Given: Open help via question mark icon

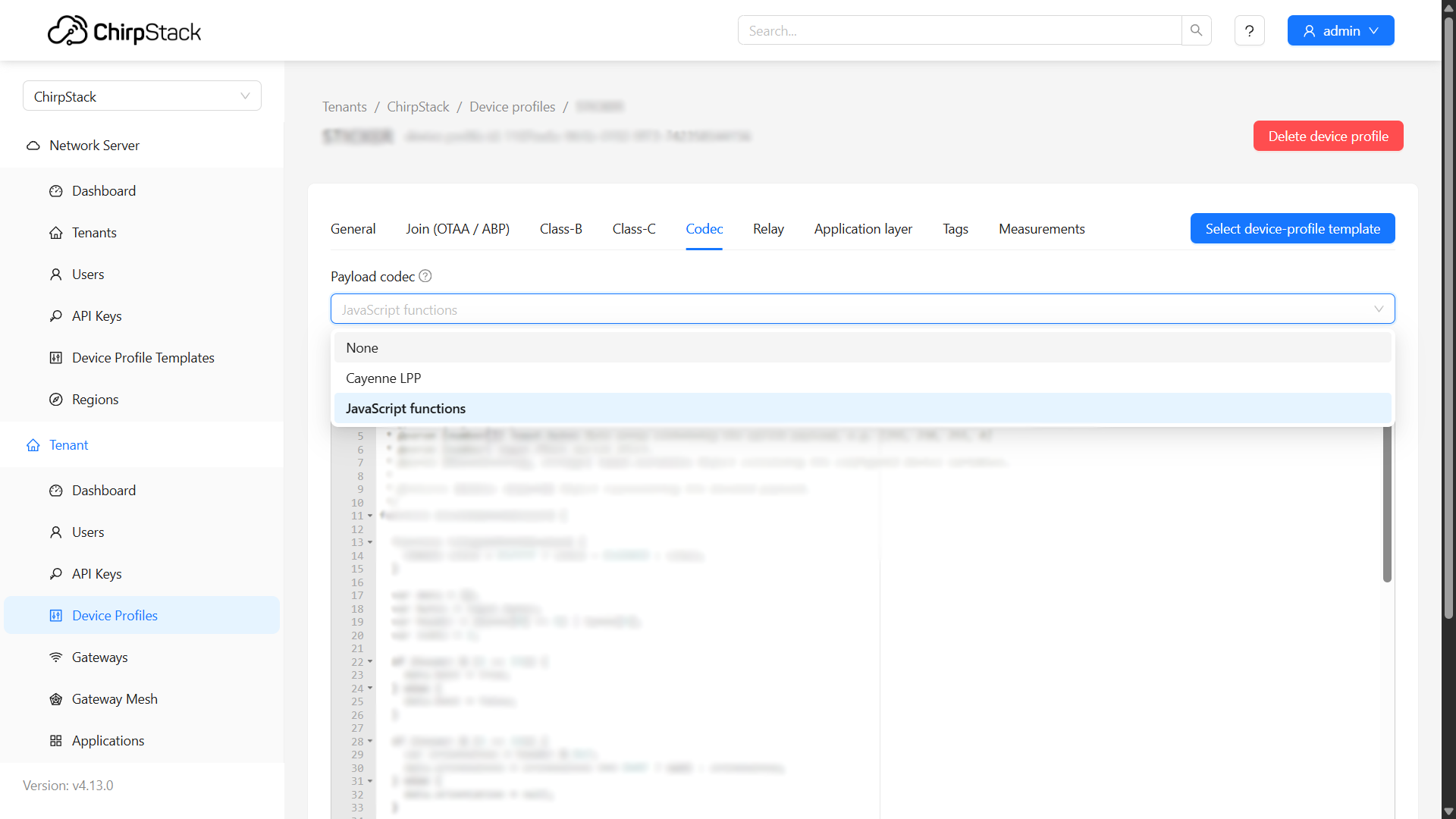Looking at the screenshot, I should [x=1249, y=31].
